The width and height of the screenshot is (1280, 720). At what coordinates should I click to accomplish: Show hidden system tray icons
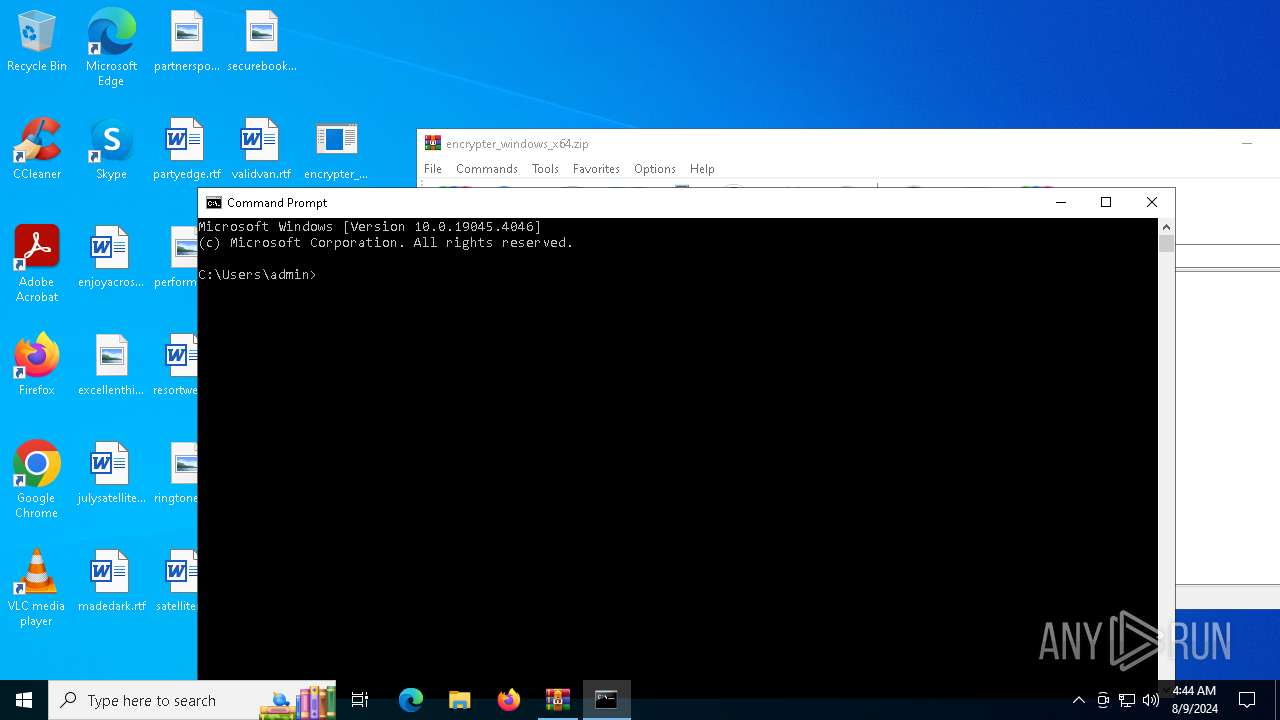1078,700
